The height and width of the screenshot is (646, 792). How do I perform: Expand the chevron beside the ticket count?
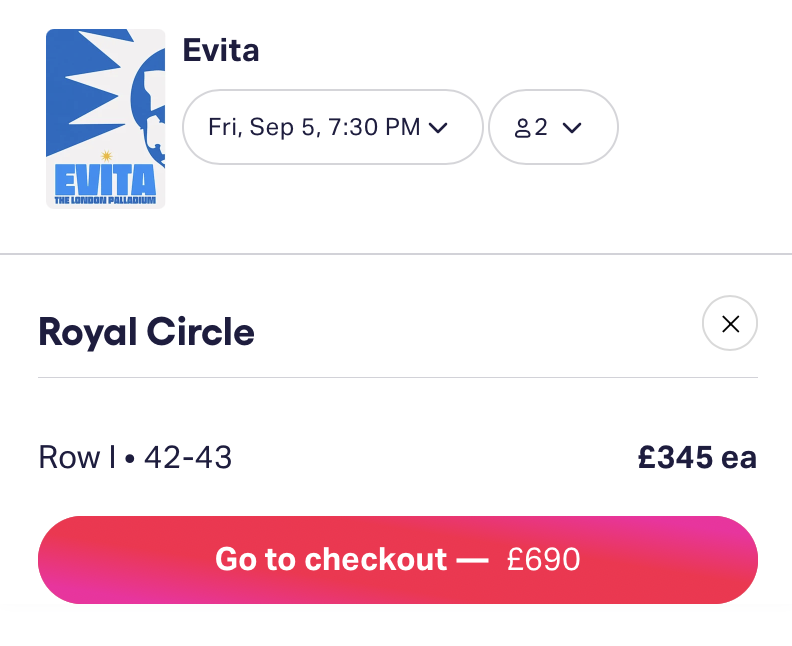[572, 127]
